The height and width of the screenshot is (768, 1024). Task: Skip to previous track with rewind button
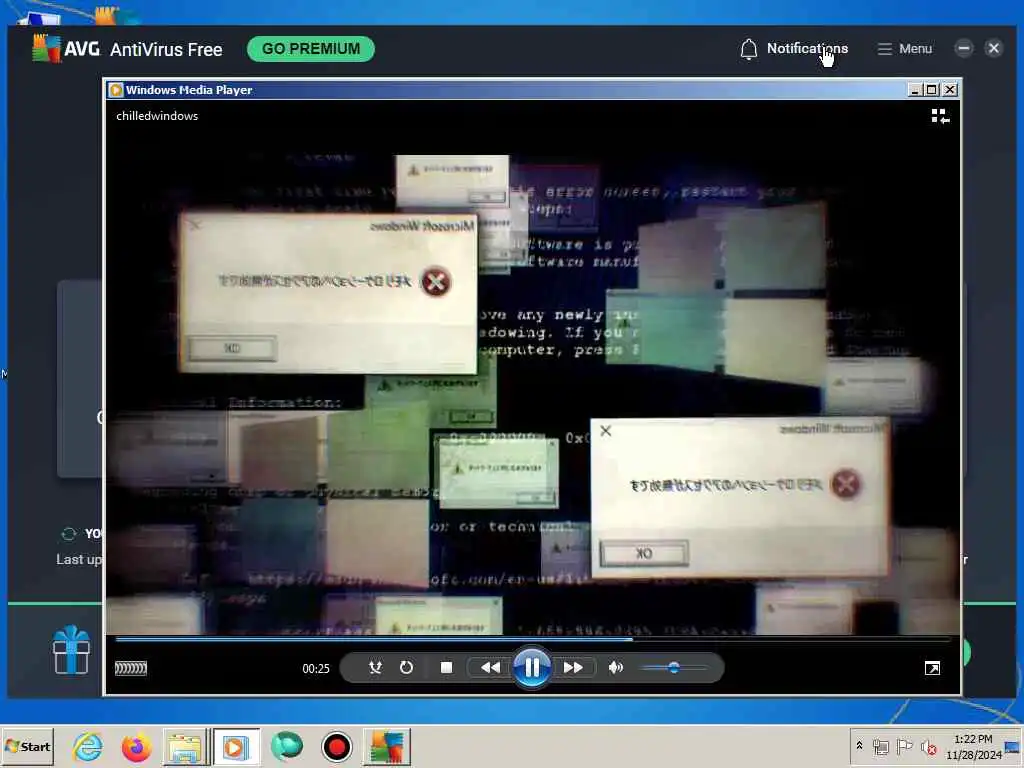490,667
